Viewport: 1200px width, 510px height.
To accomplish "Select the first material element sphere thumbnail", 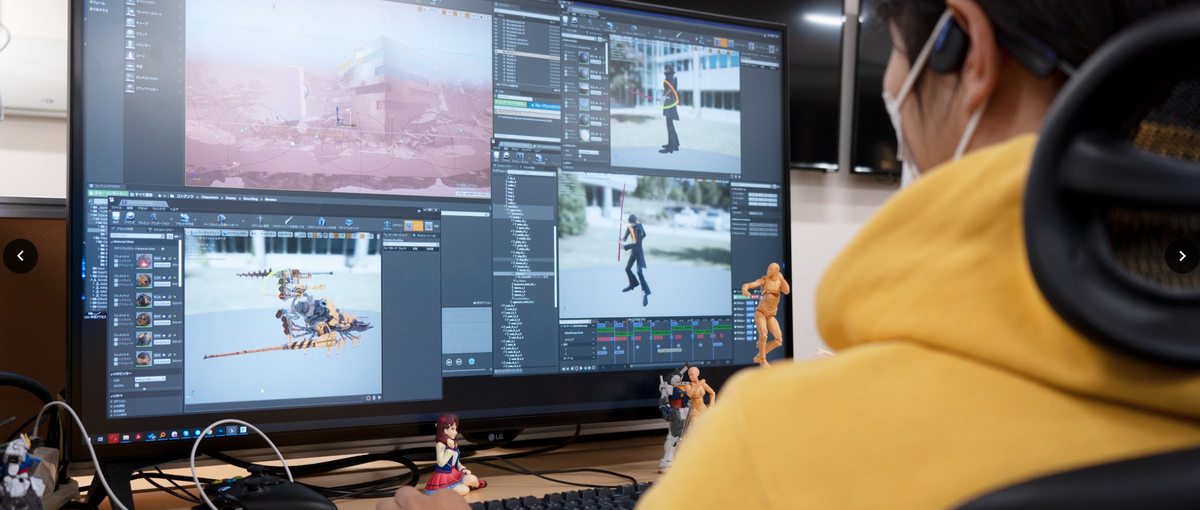I will [x=144, y=261].
